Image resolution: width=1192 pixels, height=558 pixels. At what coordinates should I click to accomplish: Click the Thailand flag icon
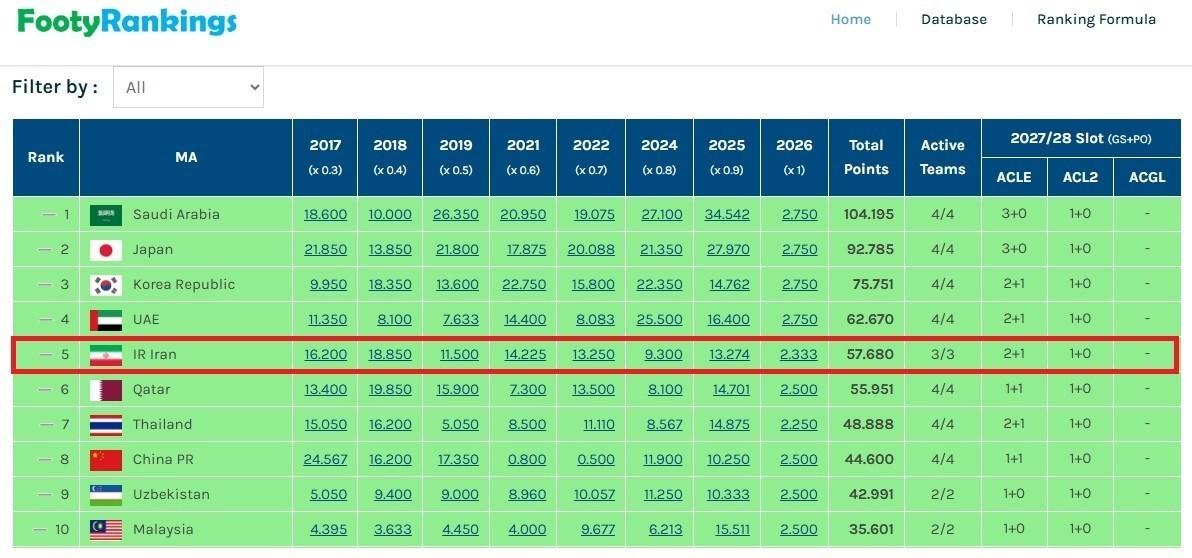pyautogui.click(x=106, y=425)
